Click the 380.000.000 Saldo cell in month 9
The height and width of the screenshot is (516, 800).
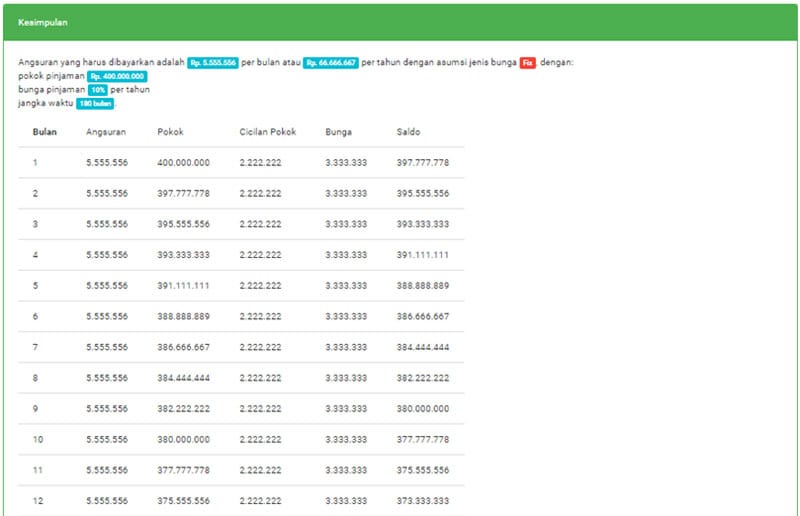click(422, 409)
